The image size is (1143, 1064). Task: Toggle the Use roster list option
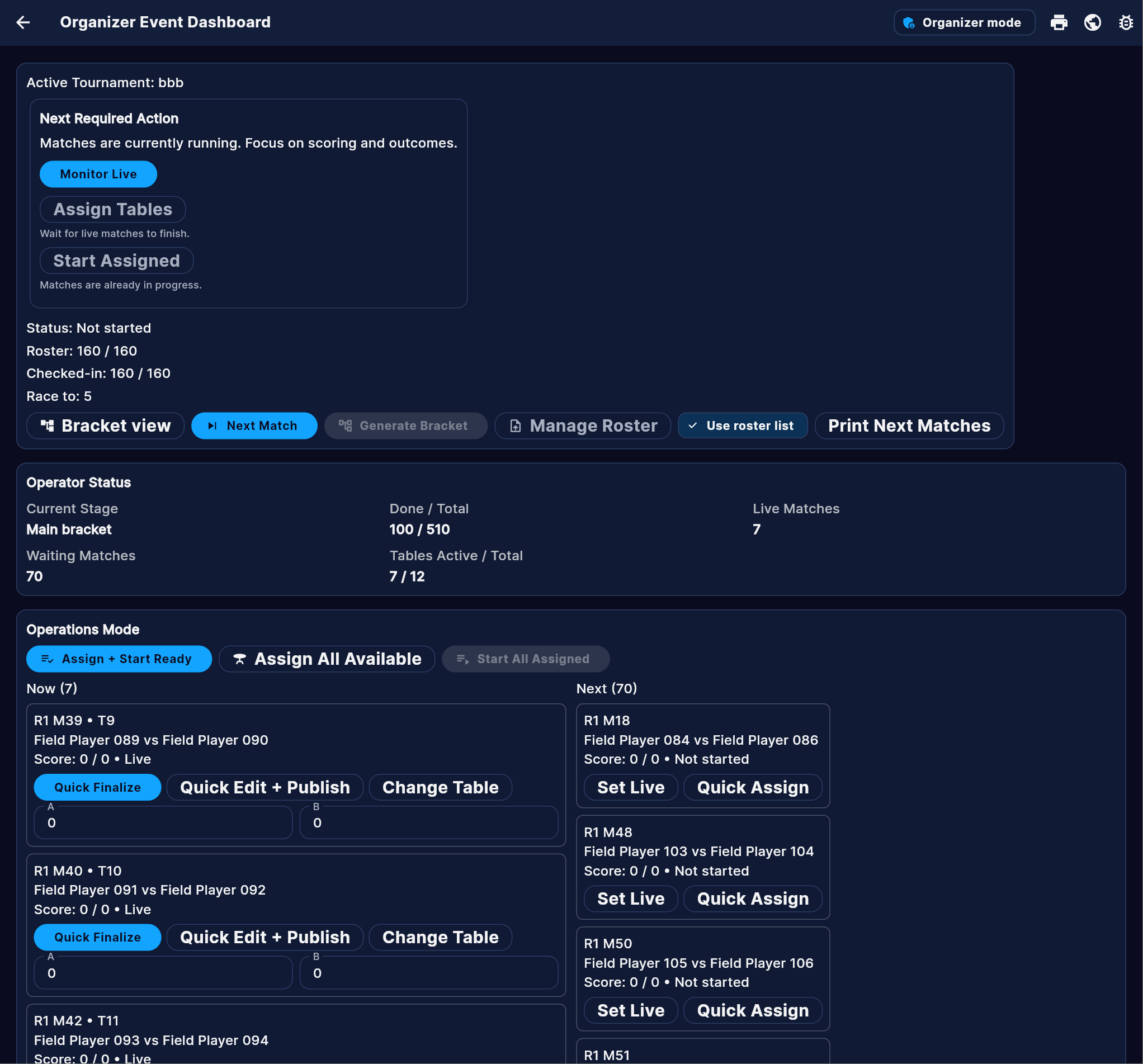click(x=743, y=425)
